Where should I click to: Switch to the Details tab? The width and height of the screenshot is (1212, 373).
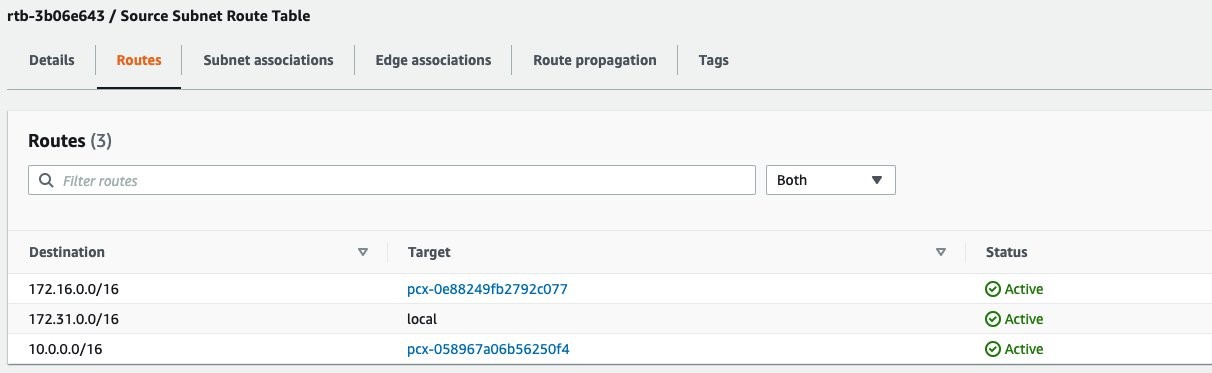pos(52,60)
